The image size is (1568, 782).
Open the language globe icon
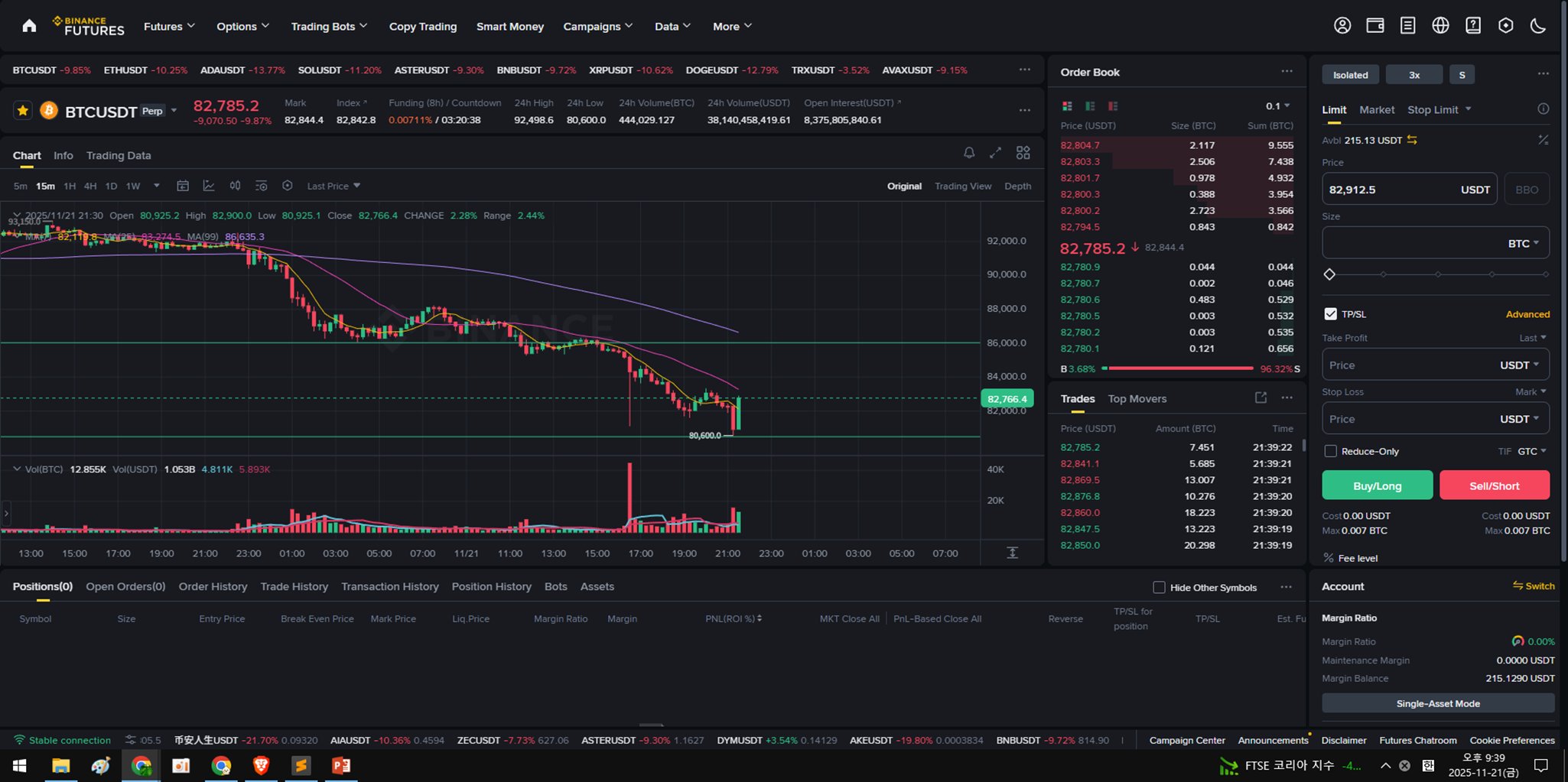pyautogui.click(x=1440, y=26)
